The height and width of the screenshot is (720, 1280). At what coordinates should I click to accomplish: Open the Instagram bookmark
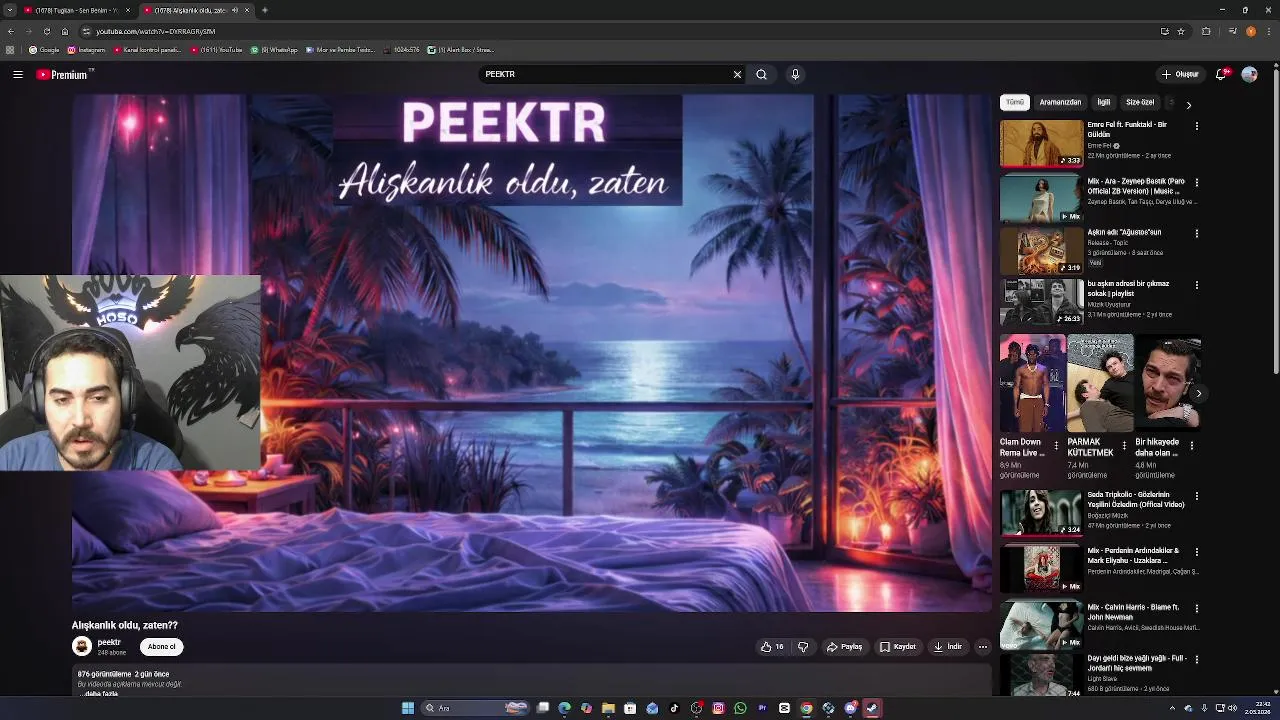point(86,50)
